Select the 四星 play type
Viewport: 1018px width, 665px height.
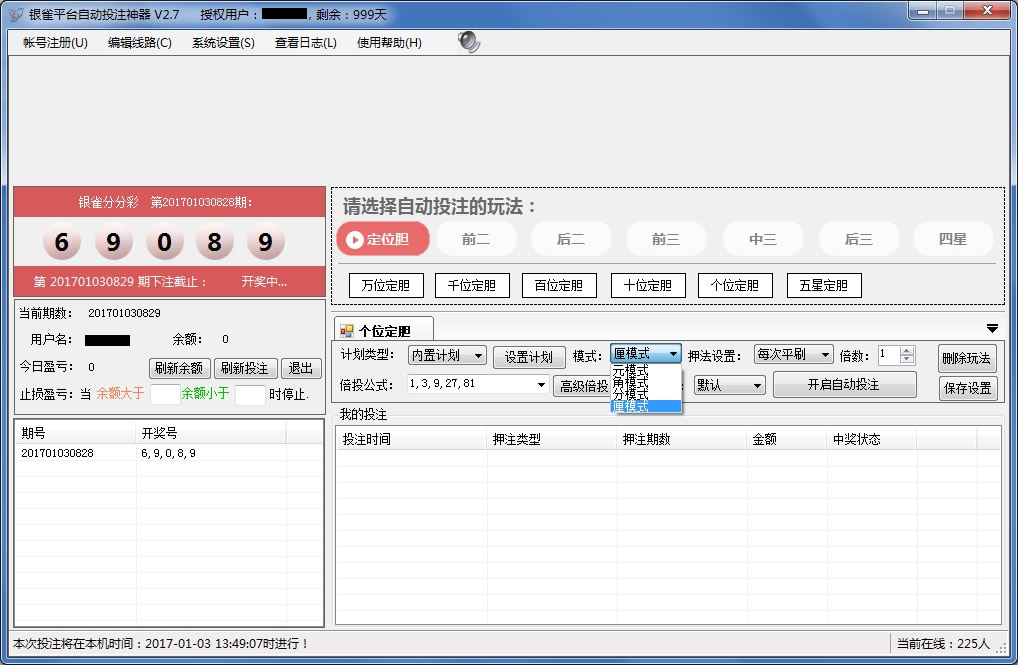coord(952,239)
